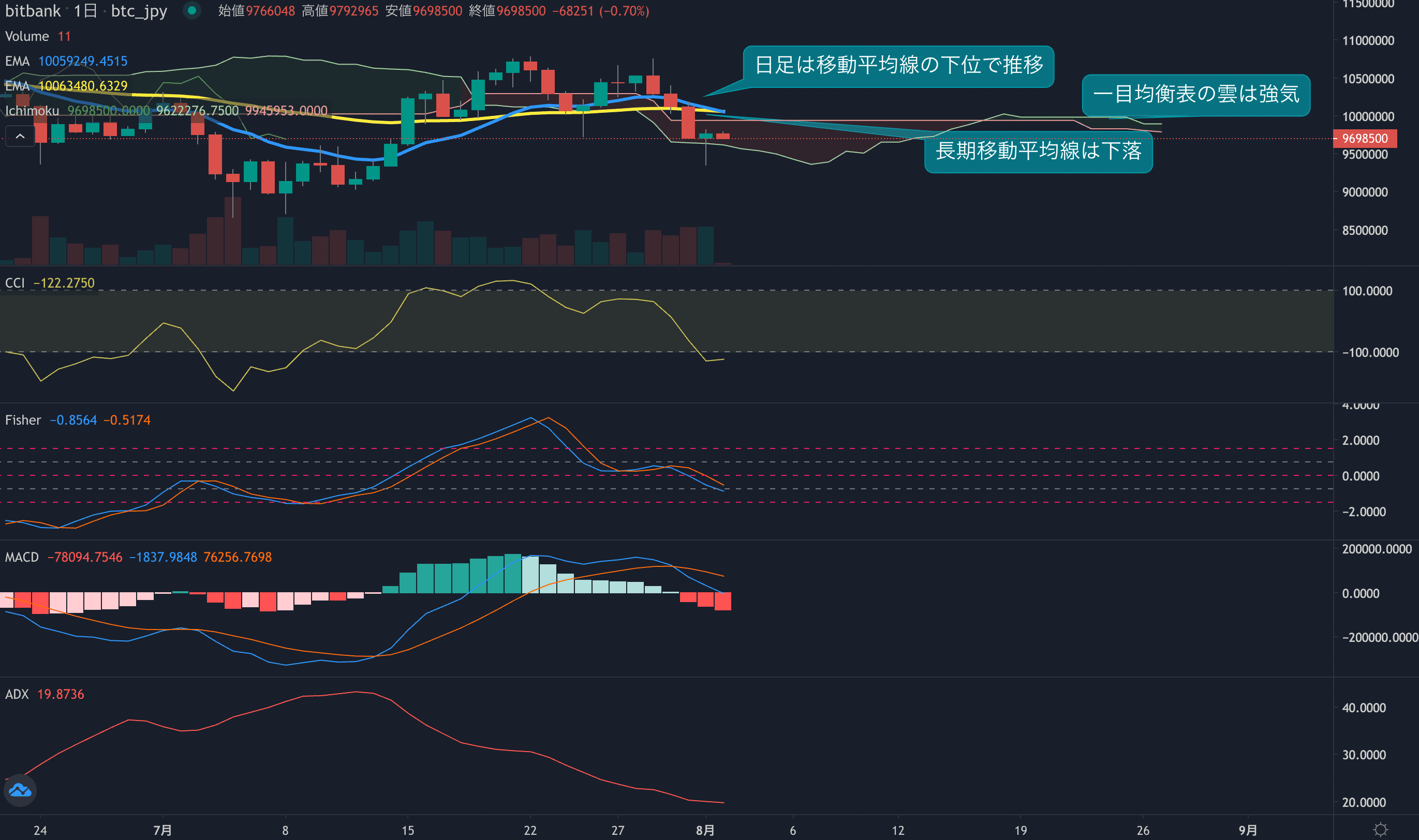Select the CCI indicator label
Viewport: 1419px width, 840px height.
pos(14,283)
